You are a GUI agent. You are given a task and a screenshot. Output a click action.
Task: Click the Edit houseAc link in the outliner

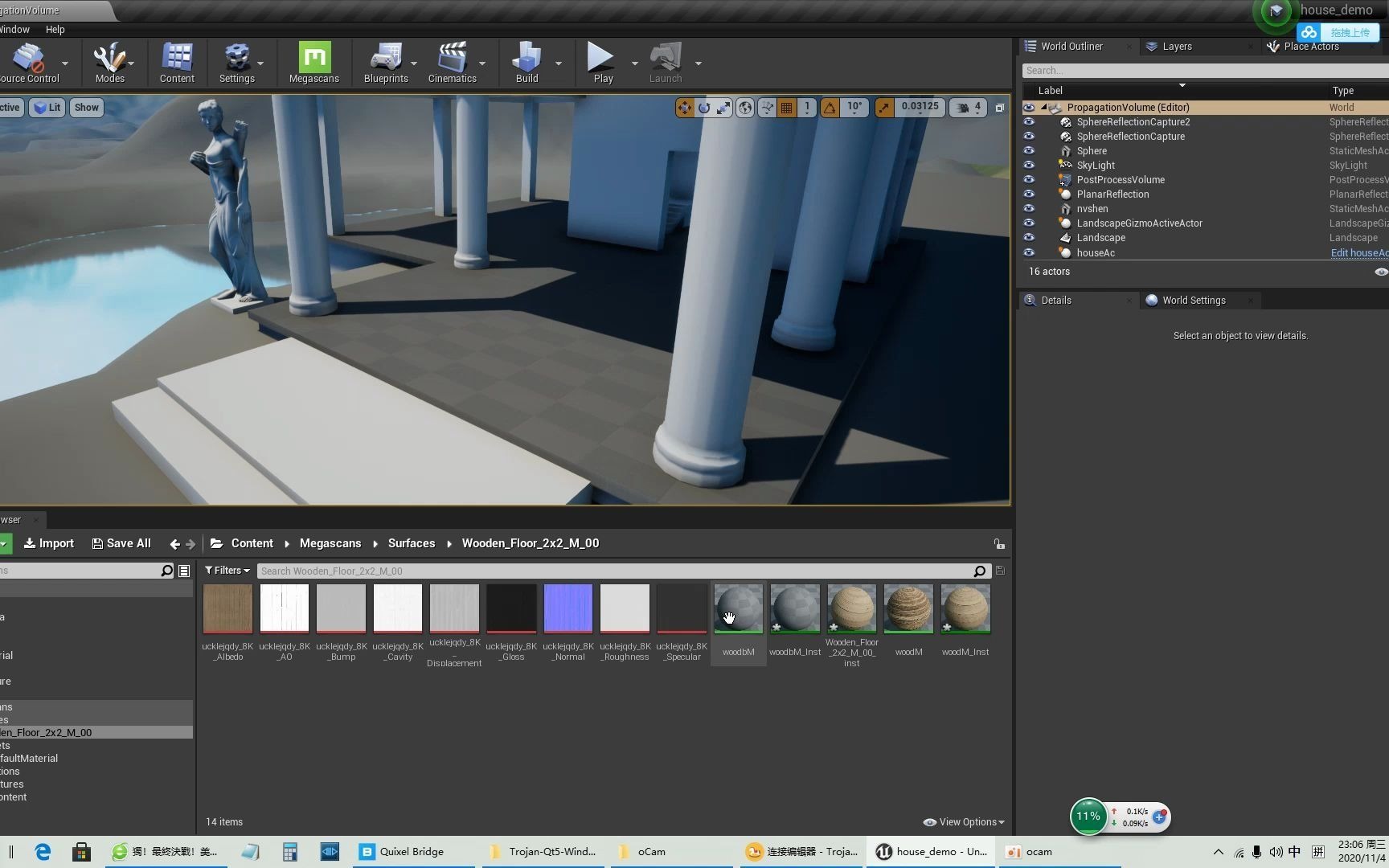coord(1358,252)
